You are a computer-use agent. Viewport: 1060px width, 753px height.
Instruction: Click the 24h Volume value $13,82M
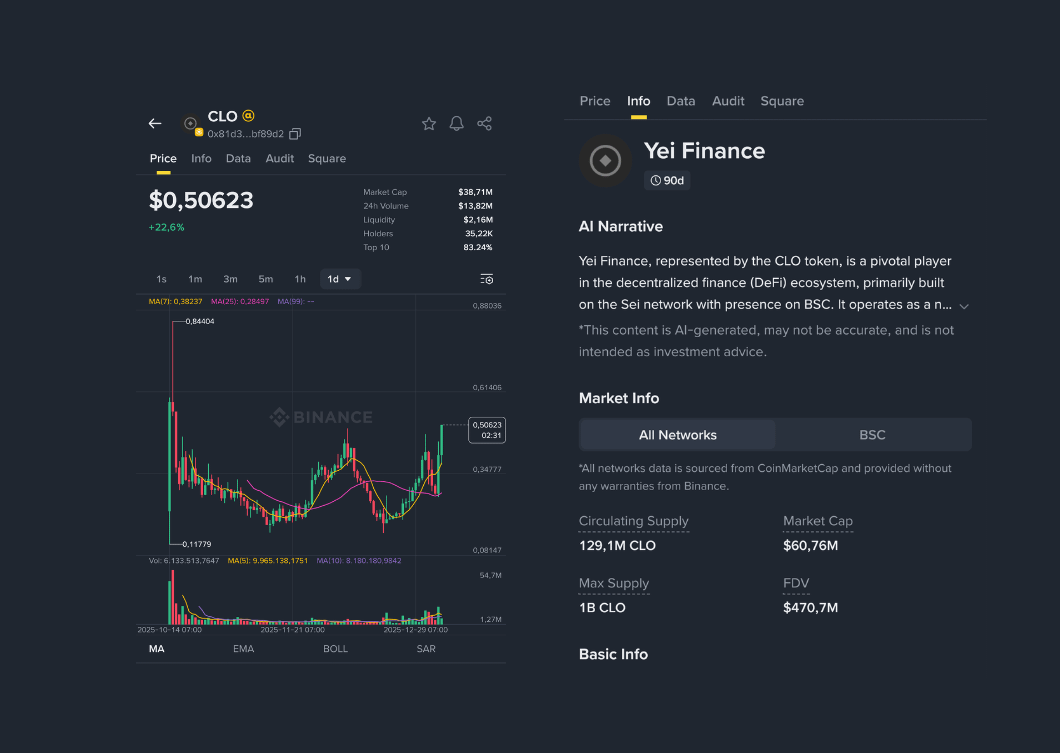coord(475,205)
